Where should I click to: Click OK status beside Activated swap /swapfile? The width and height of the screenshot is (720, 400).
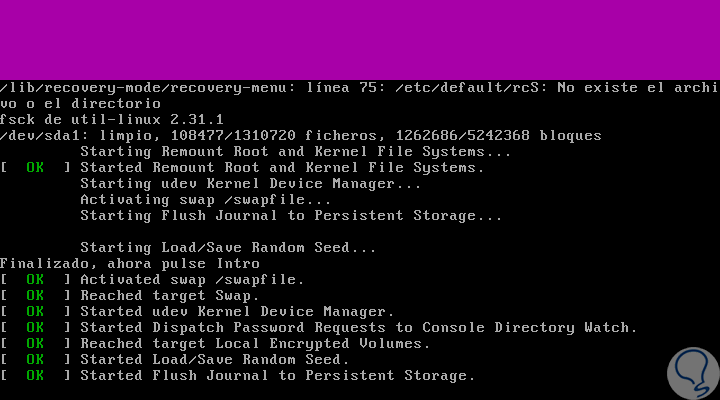tap(35, 280)
